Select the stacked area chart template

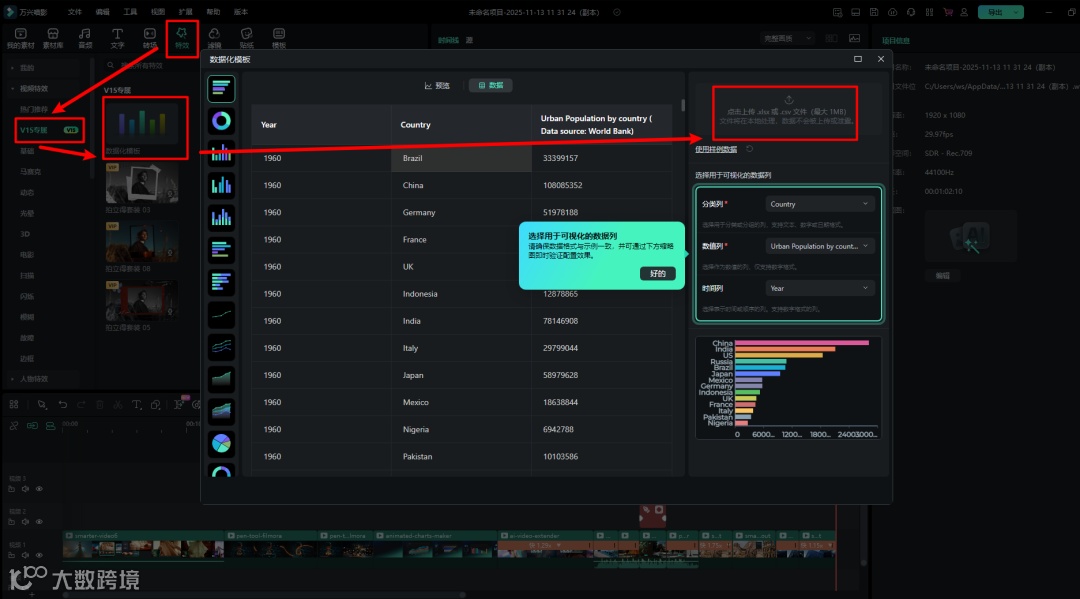[x=221, y=411]
